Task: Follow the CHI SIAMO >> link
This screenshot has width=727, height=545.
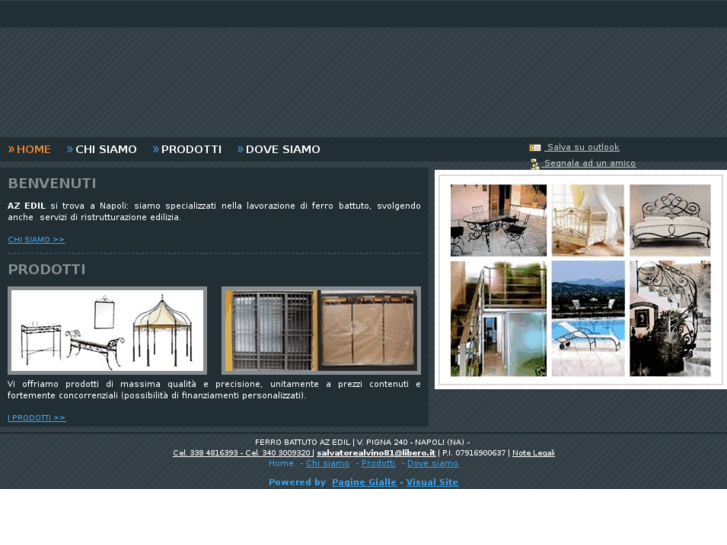Action: 36,239
